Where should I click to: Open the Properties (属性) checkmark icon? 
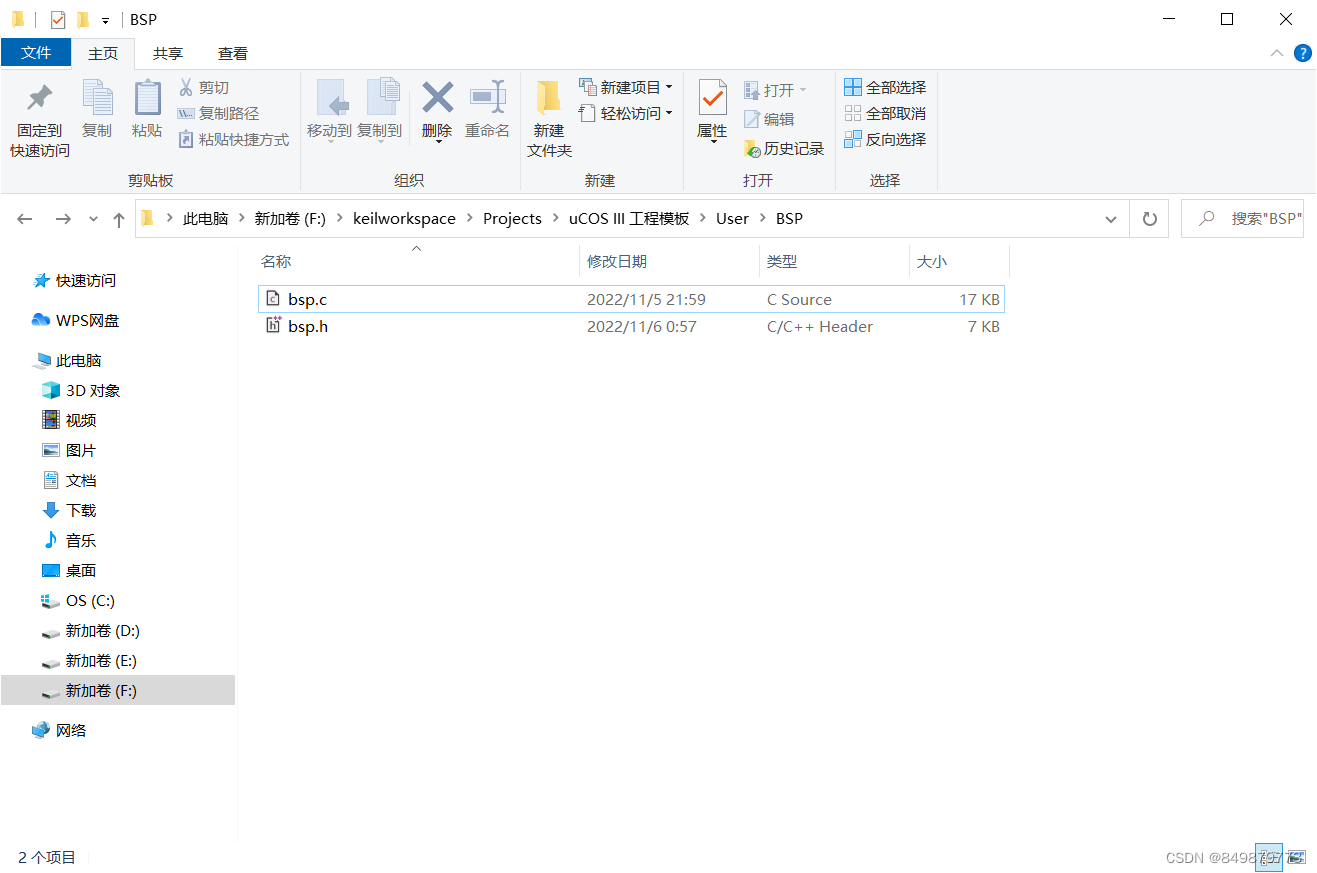tap(712, 100)
